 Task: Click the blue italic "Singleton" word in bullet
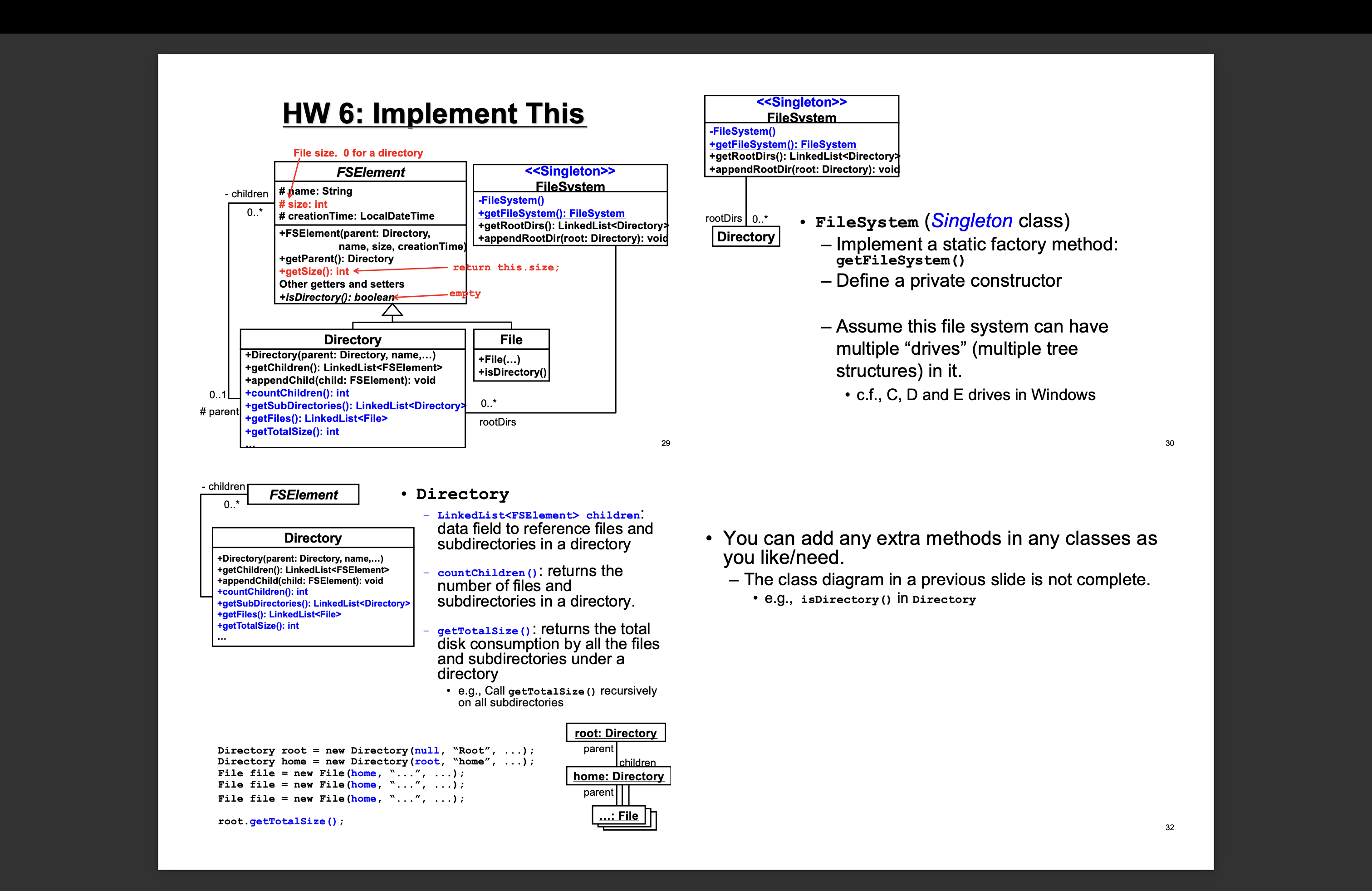pos(971,221)
